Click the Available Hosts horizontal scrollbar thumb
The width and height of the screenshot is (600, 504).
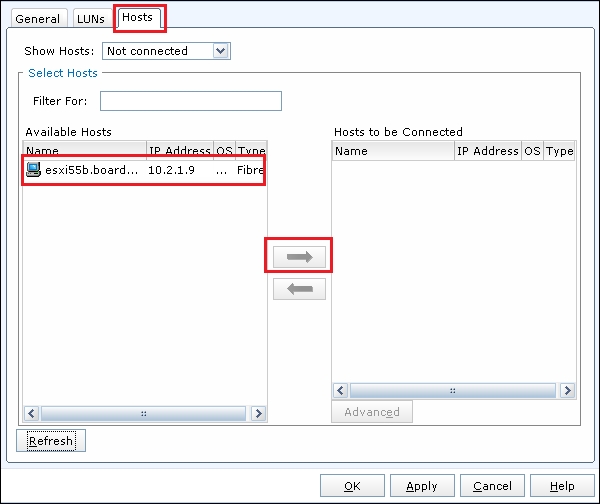coord(143,413)
